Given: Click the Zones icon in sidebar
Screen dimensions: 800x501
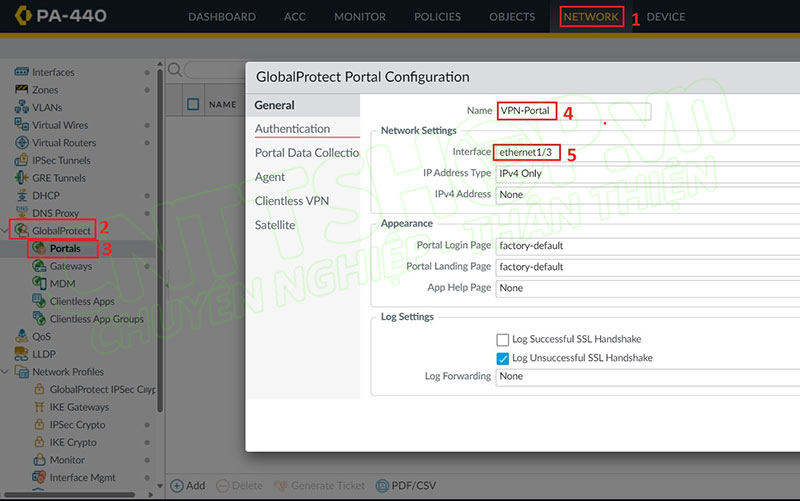Looking at the screenshot, I should coord(21,90).
